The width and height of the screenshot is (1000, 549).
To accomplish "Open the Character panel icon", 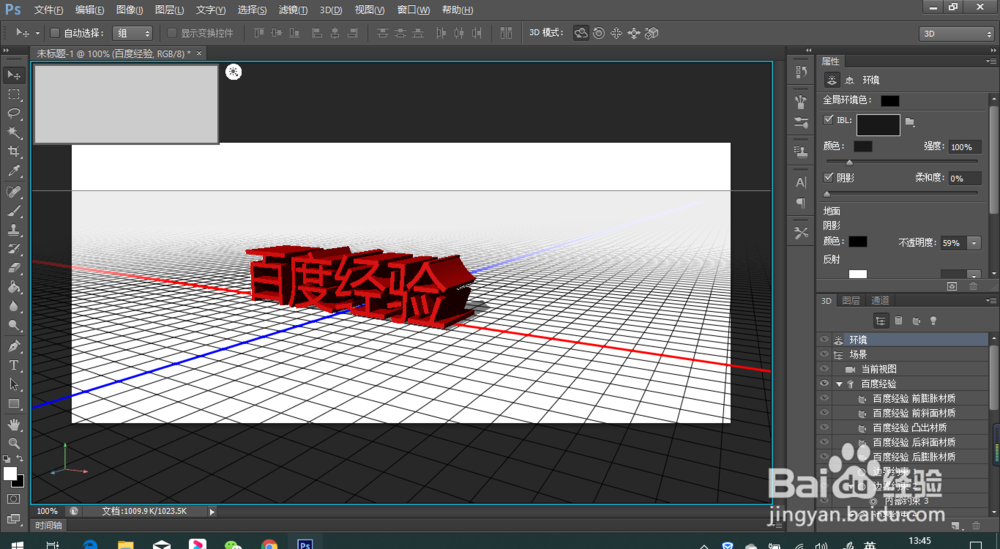I will 801,182.
